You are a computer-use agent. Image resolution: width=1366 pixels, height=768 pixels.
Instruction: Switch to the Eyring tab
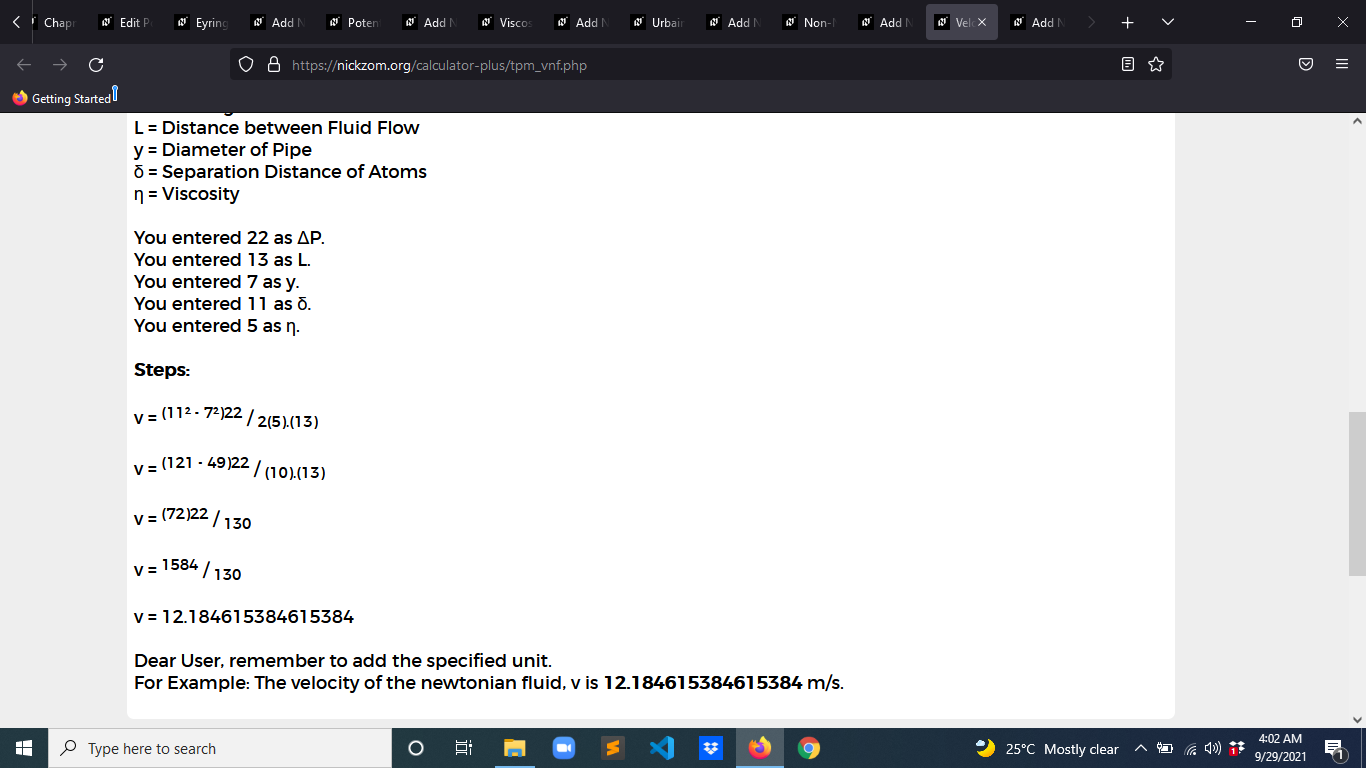pyautogui.click(x=200, y=22)
